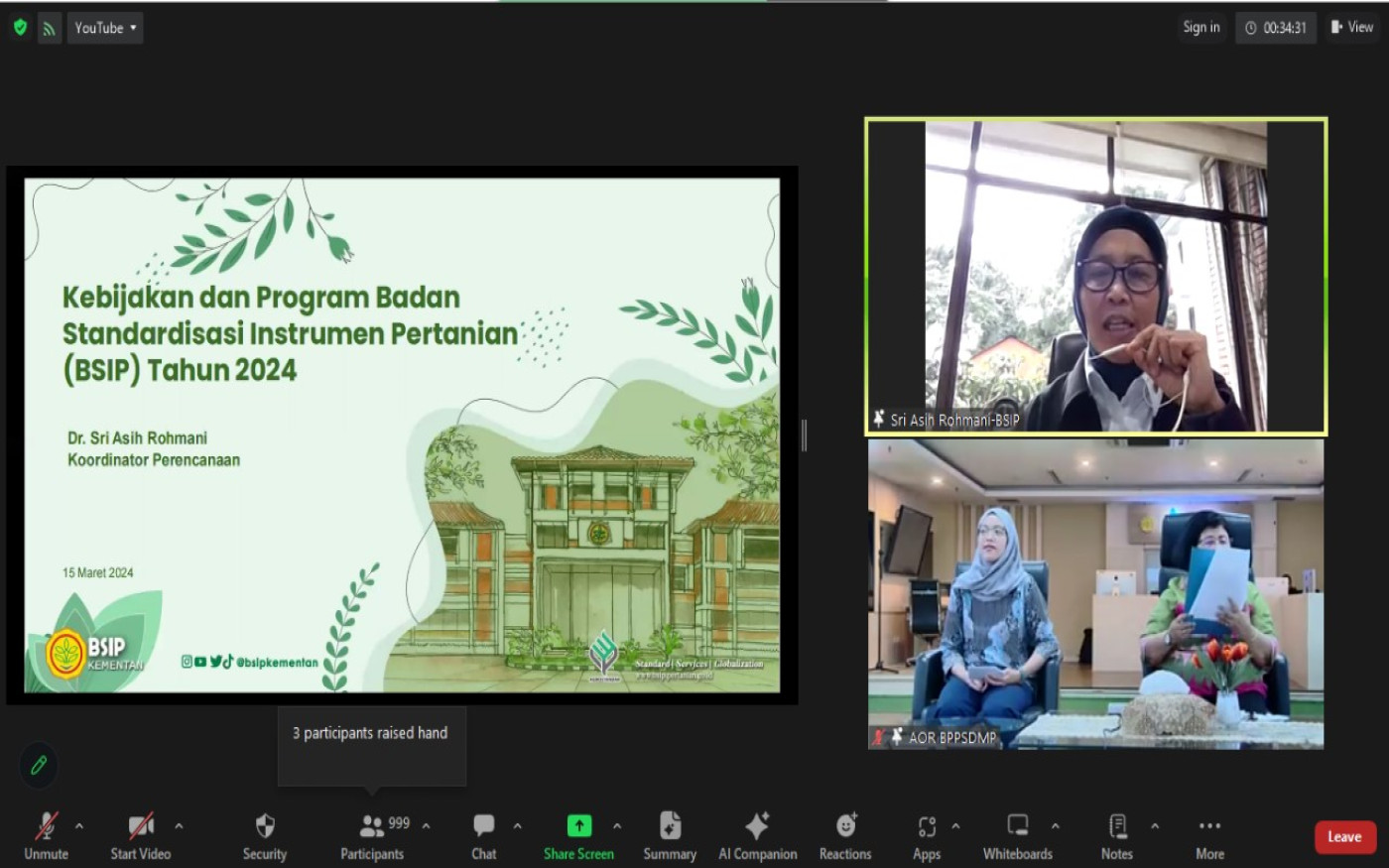Image resolution: width=1389 pixels, height=868 pixels.
Task: Launch AI Companion sparkle icon
Action: [x=757, y=826]
